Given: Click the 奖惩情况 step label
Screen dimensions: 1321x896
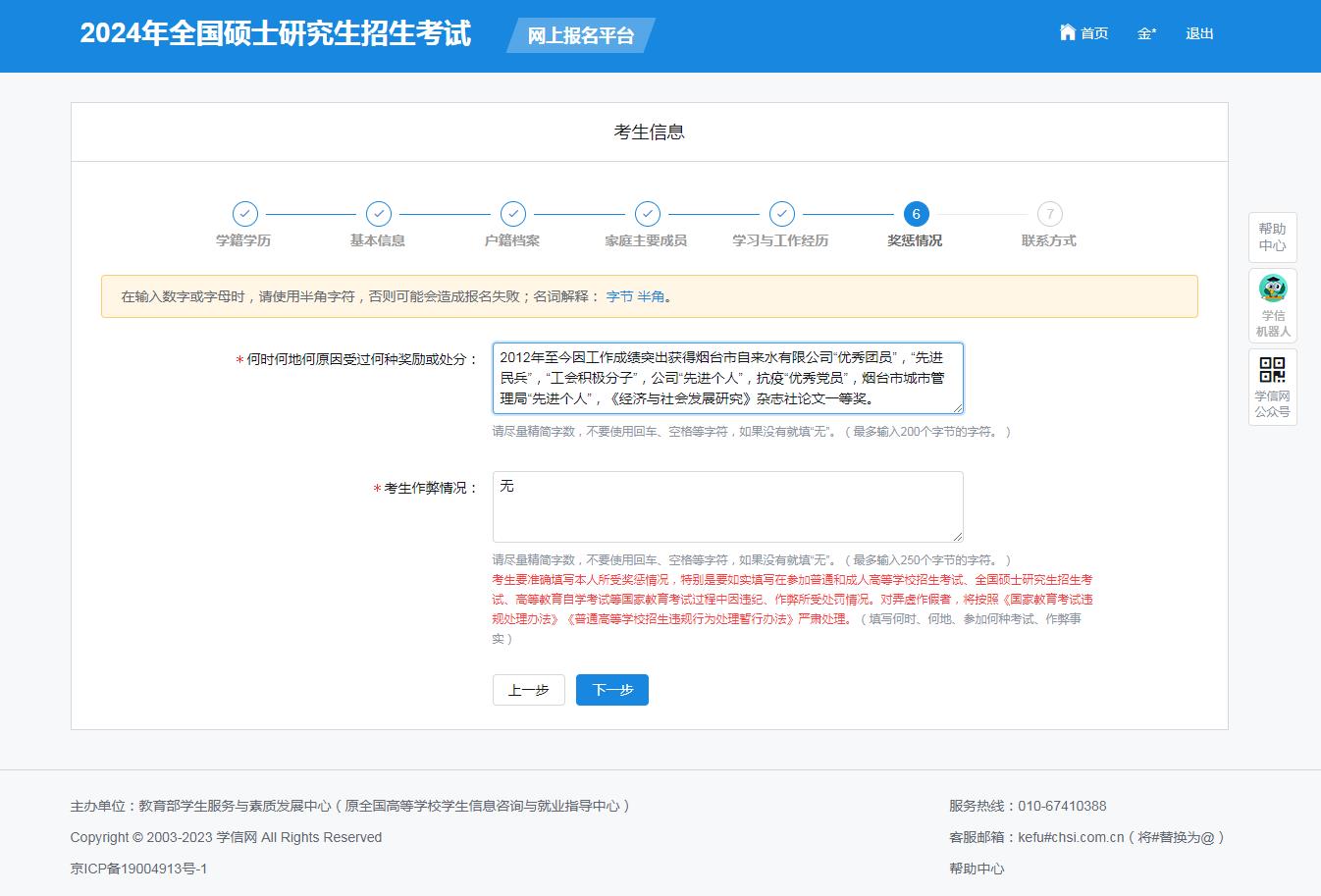Looking at the screenshot, I should coord(915,240).
